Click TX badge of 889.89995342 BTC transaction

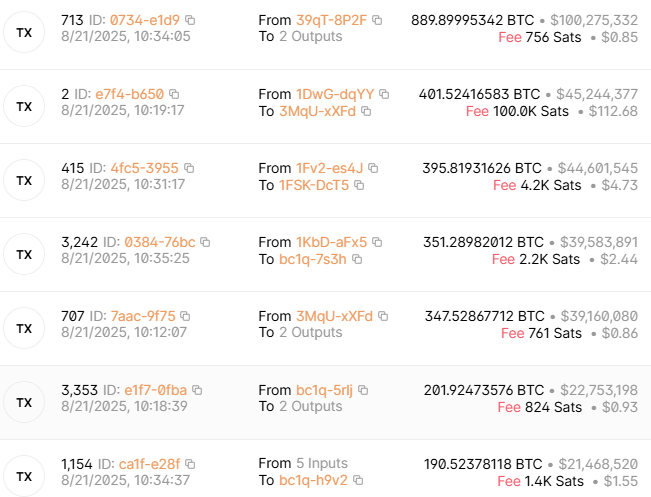click(x=24, y=32)
